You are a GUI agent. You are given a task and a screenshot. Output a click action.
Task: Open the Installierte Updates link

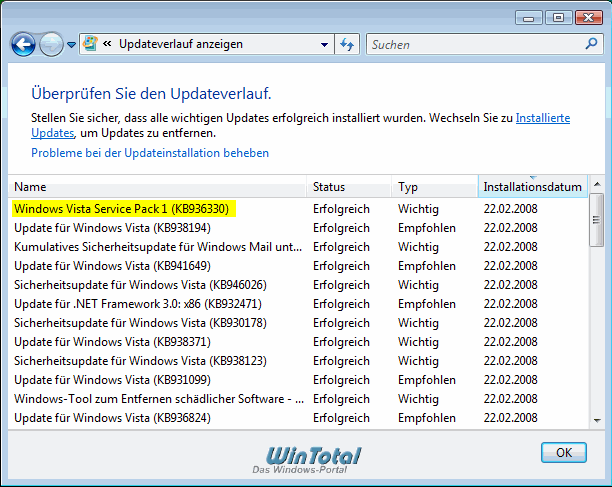coord(543,118)
